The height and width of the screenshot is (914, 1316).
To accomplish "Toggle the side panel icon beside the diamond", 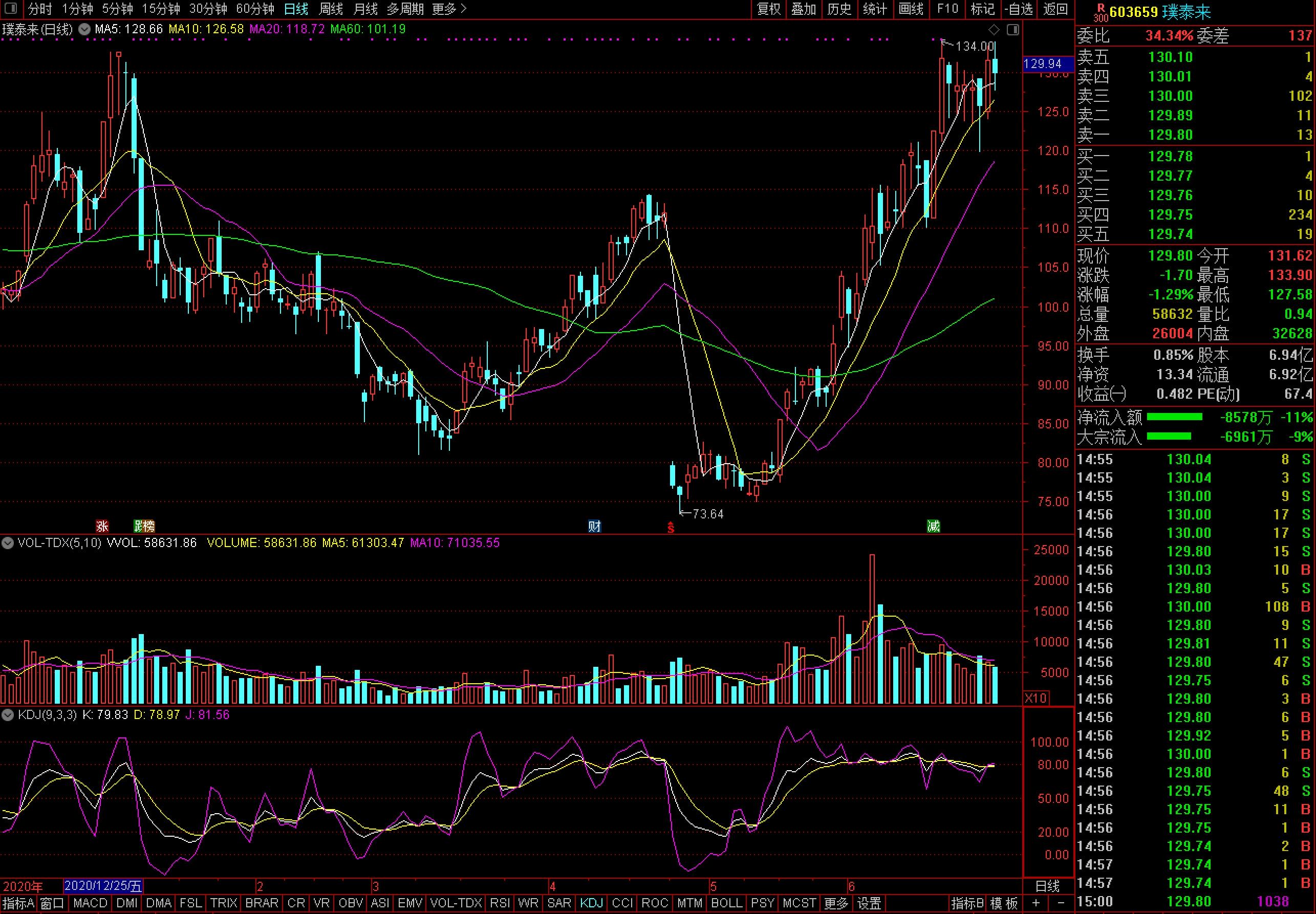I will click(x=1012, y=29).
